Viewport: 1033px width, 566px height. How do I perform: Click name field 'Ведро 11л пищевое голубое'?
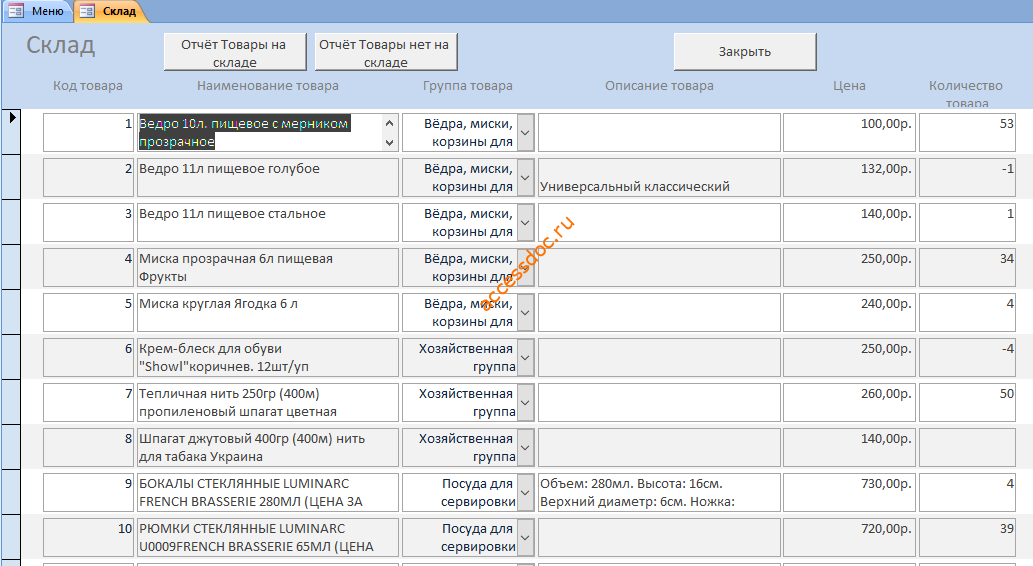[x=267, y=177]
